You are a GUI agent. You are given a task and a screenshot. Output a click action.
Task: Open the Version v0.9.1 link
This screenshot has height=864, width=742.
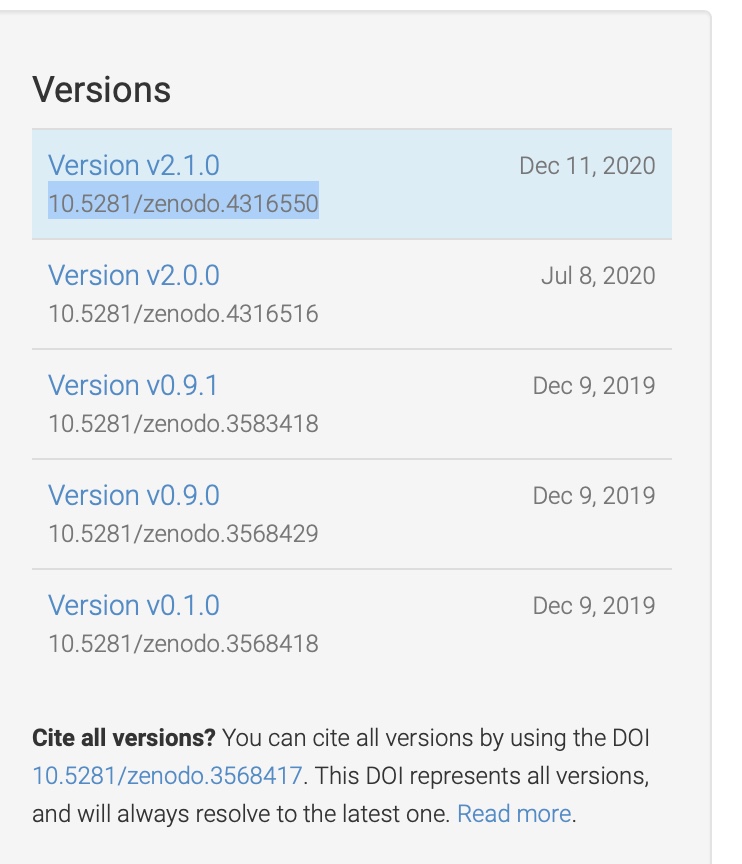click(x=133, y=385)
